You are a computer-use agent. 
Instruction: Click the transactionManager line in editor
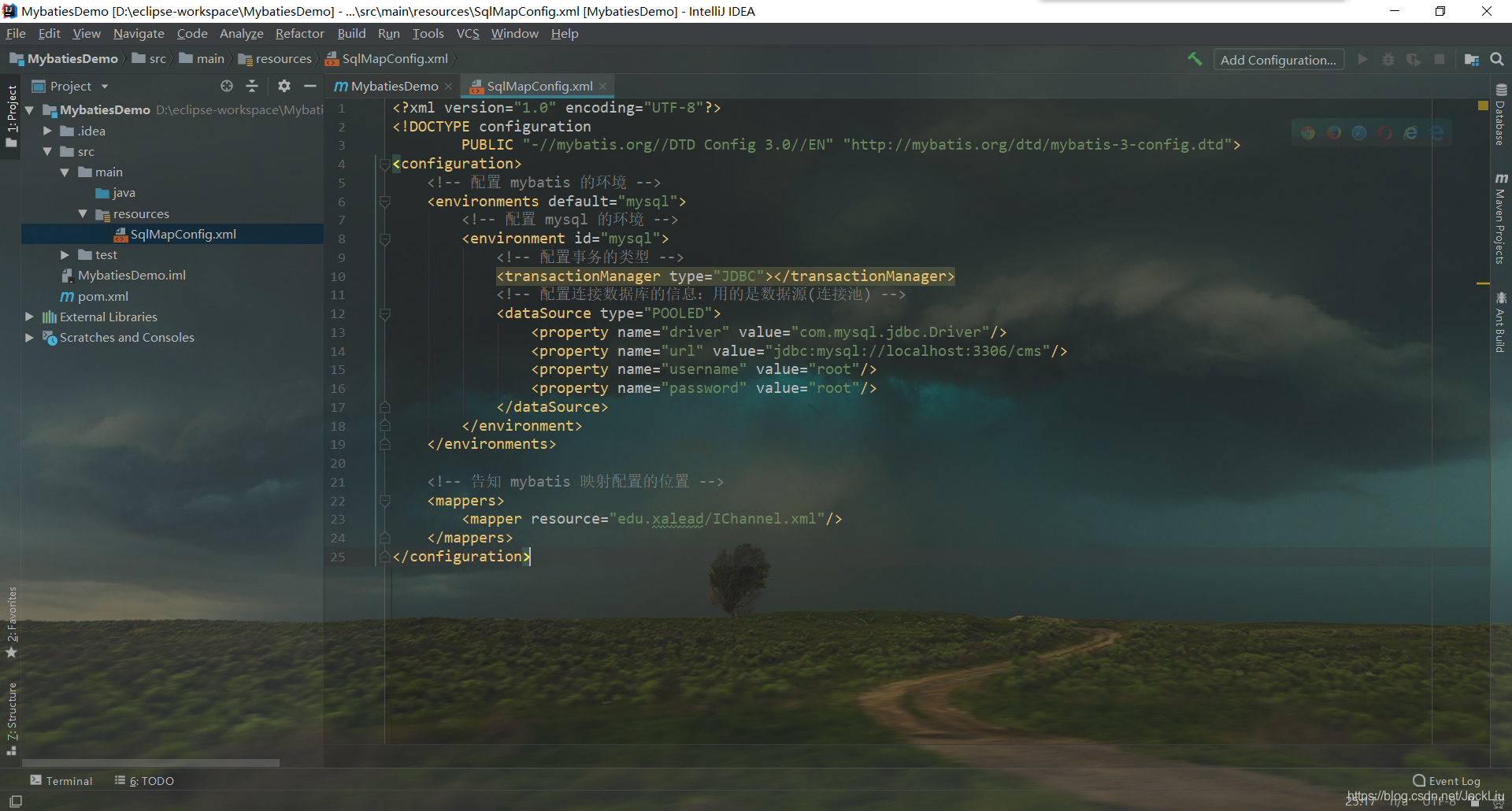click(725, 276)
